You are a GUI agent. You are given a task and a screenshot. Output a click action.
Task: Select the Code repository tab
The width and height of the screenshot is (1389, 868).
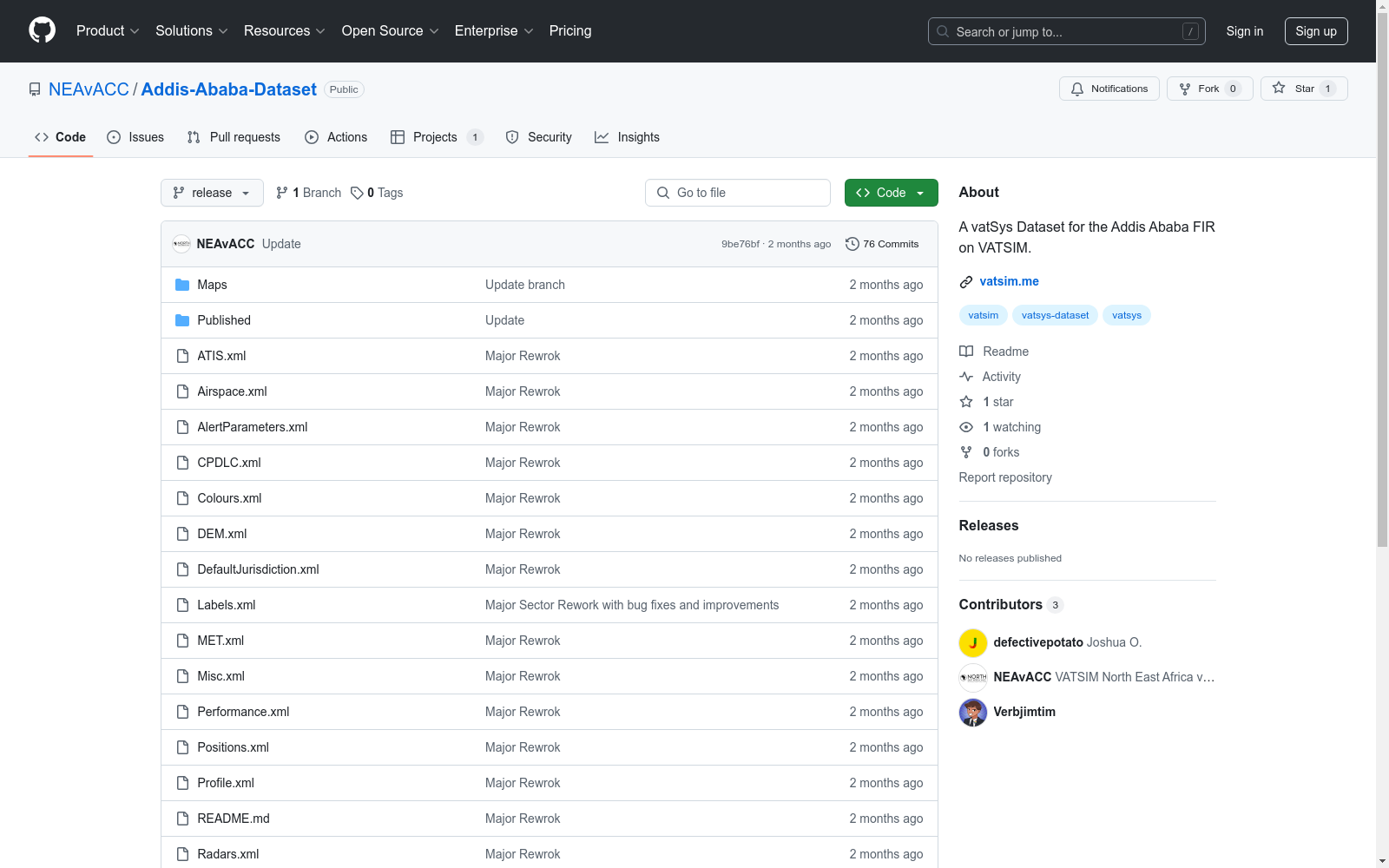60,137
